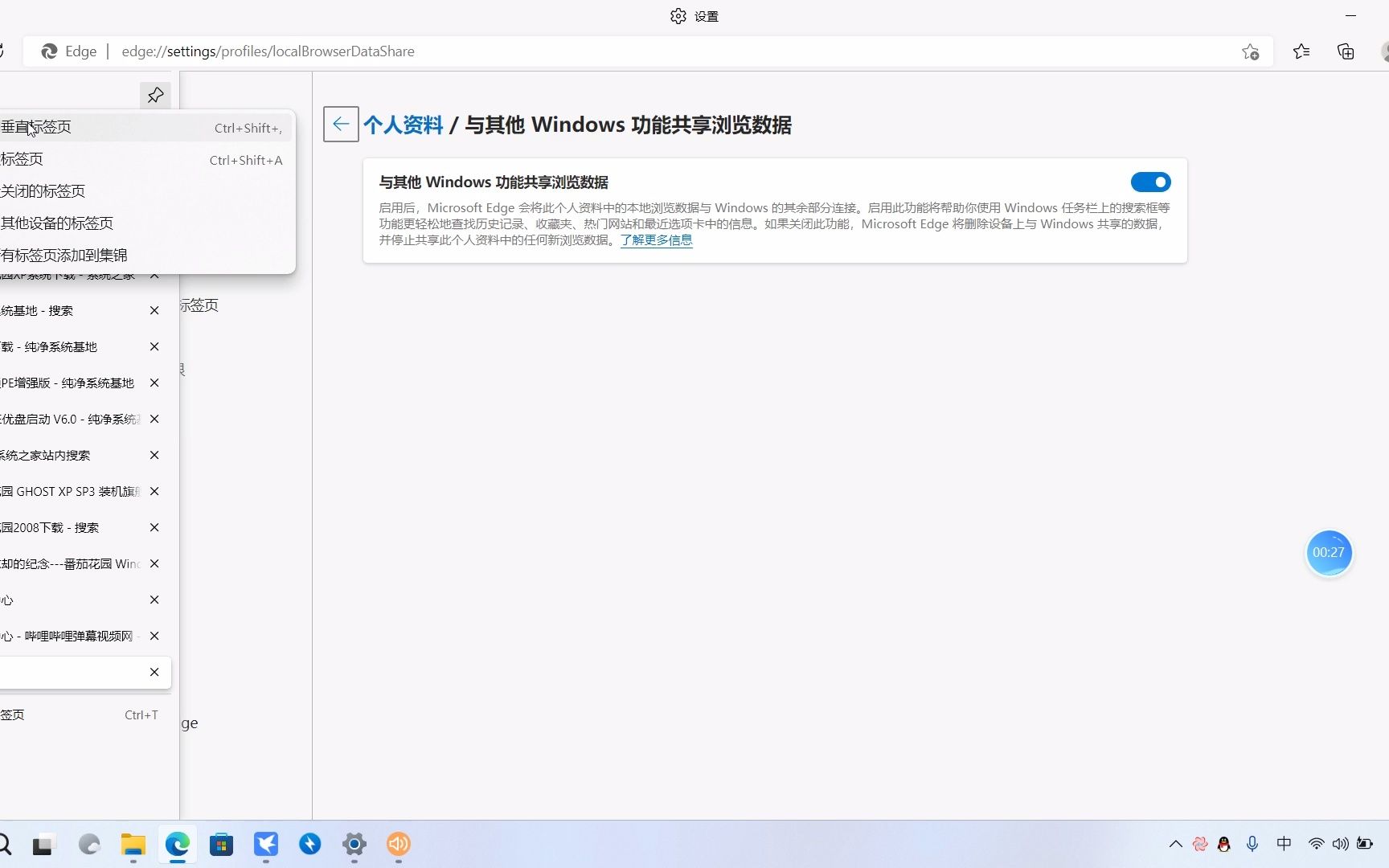Open Microsoft Edge from taskbar
Viewport: 1389px width, 868px height.
(x=177, y=844)
